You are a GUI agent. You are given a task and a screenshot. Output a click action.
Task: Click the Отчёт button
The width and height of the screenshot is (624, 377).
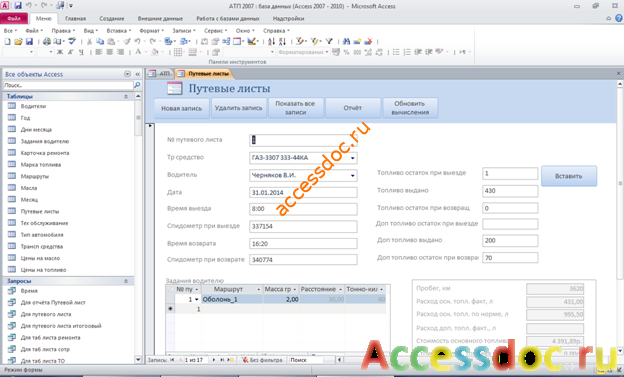point(353,108)
